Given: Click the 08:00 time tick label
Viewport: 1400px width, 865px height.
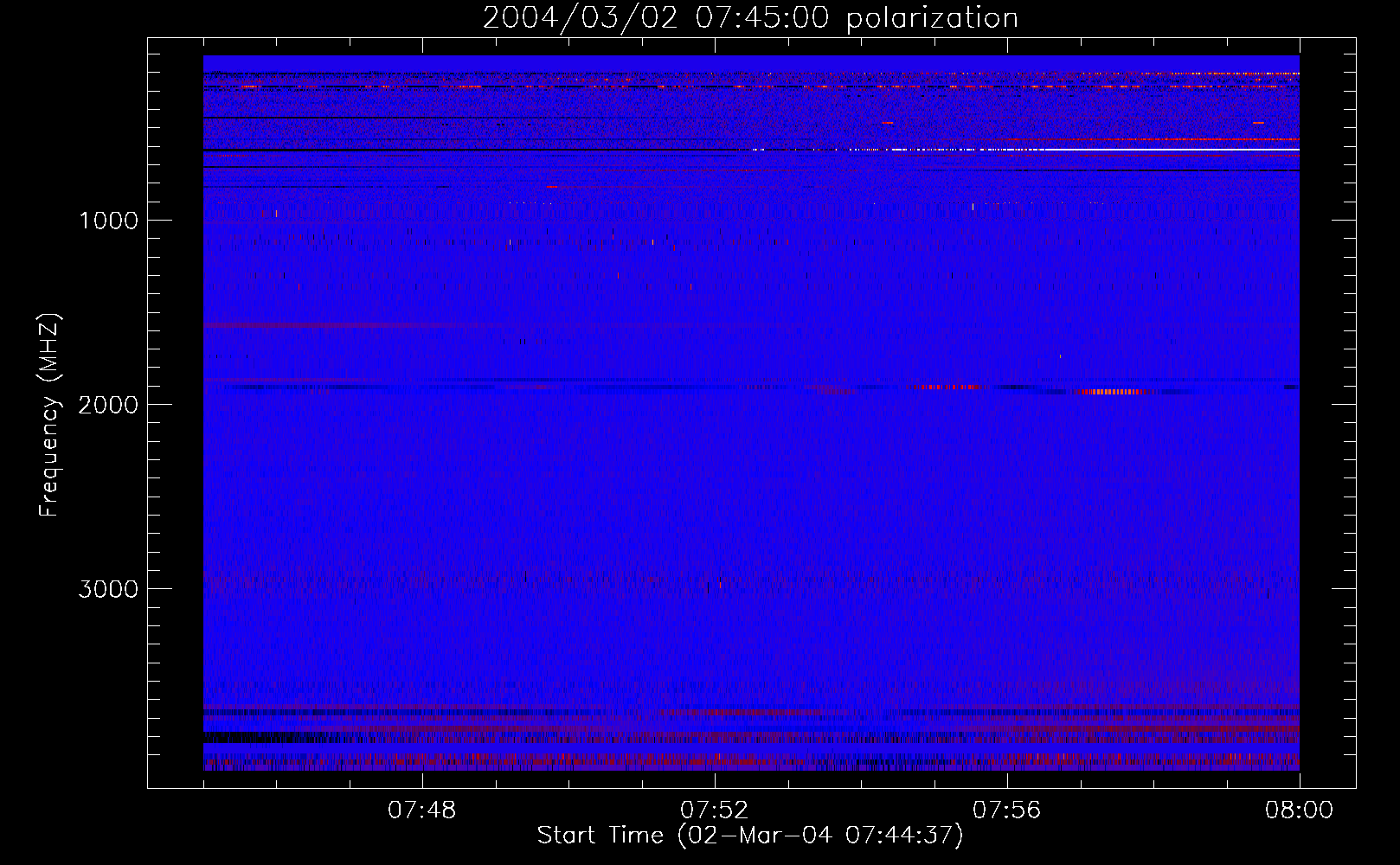Looking at the screenshot, I should pyautogui.click(x=1299, y=811).
